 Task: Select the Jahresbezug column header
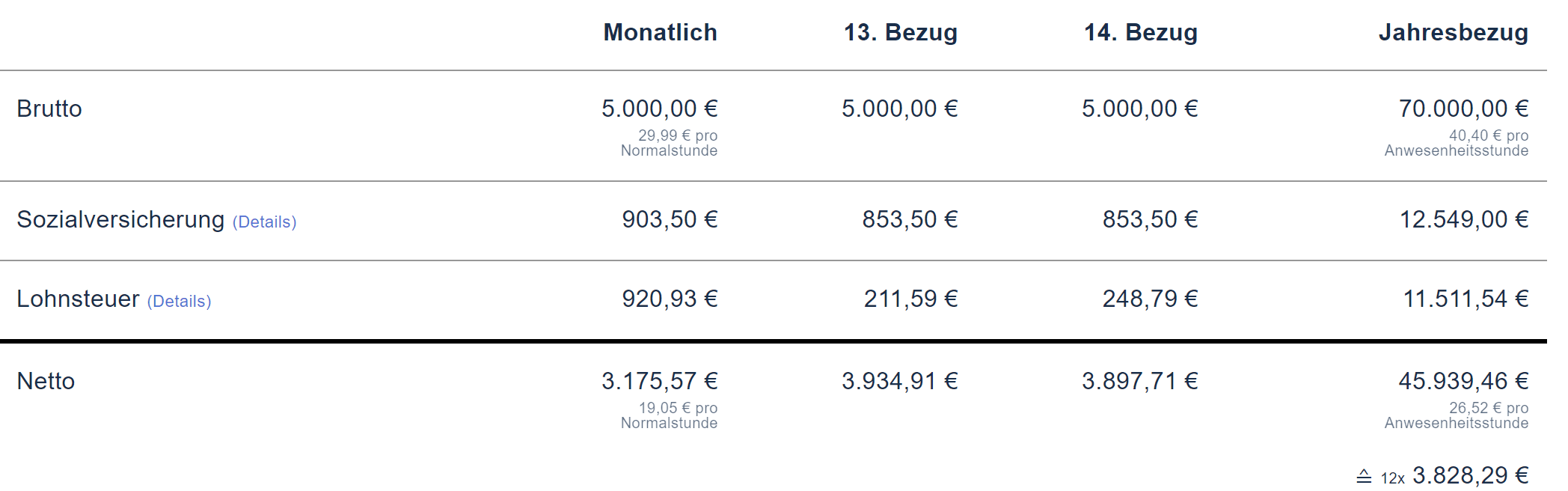tap(1453, 32)
